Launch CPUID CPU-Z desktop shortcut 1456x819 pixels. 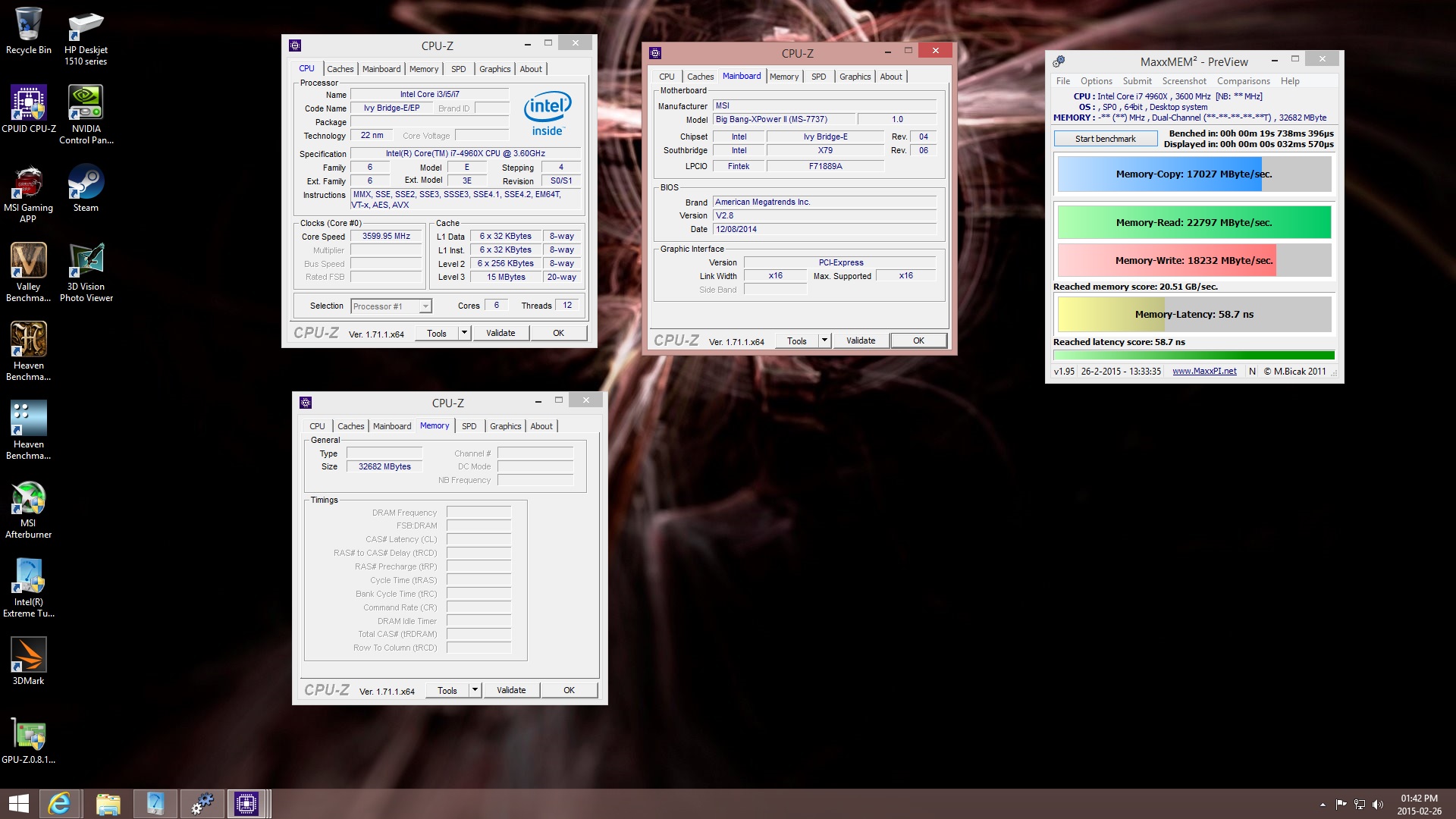point(29,110)
